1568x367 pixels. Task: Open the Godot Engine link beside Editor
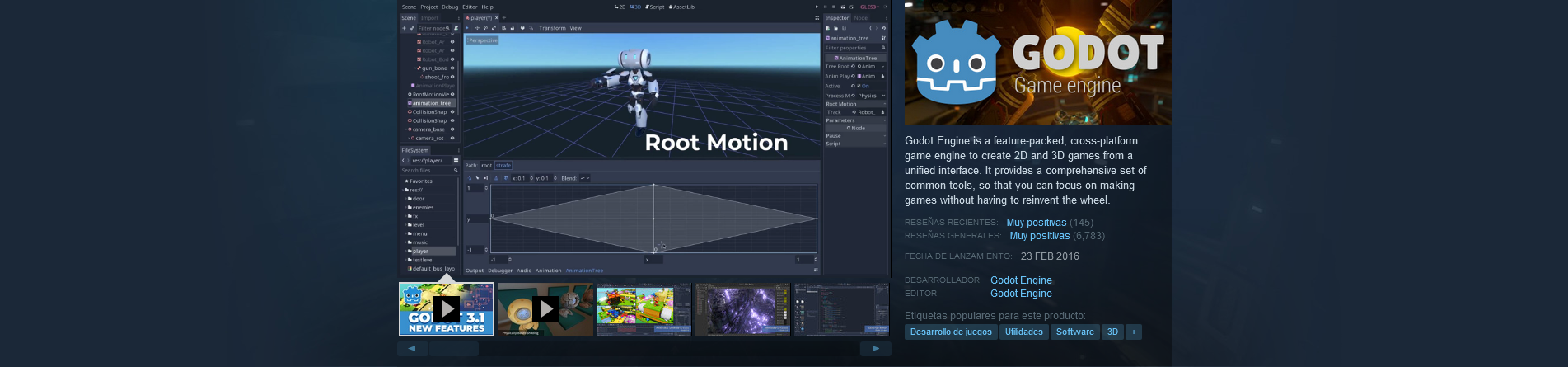(x=1021, y=294)
